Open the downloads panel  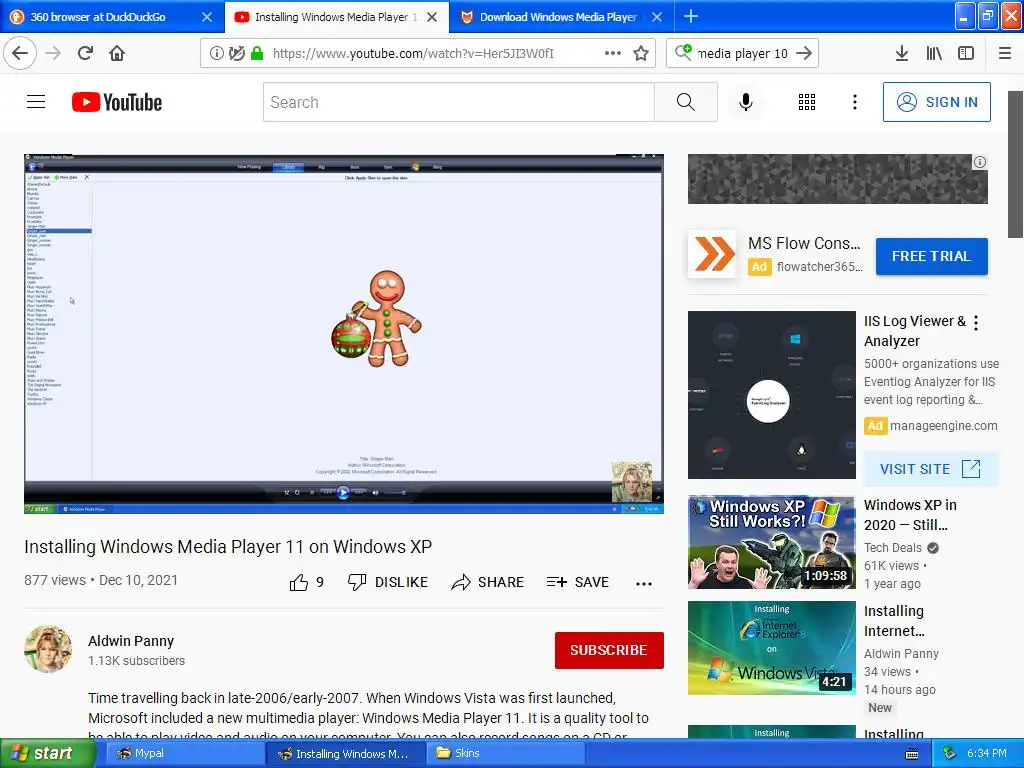pyautogui.click(x=901, y=53)
